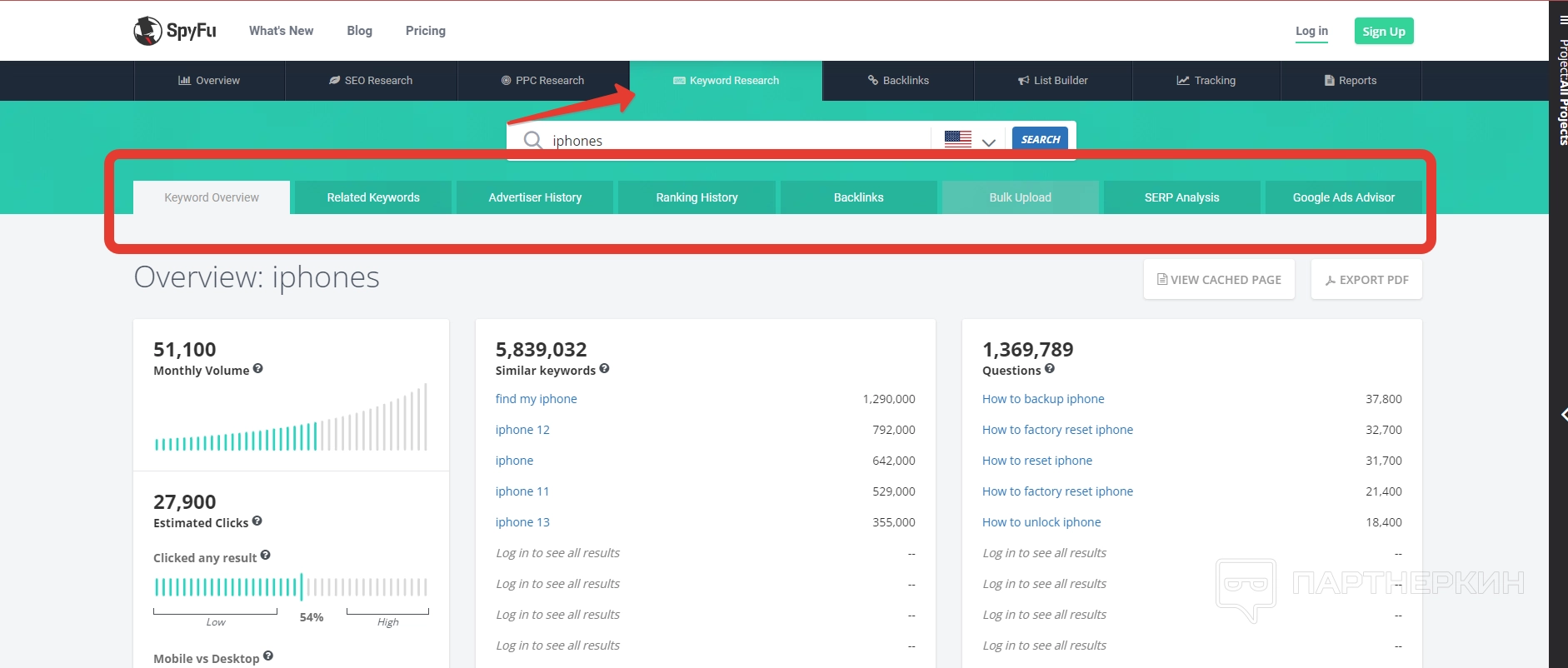This screenshot has height=668, width=1568.
Task: Open the Pricing link
Action: pos(426,31)
